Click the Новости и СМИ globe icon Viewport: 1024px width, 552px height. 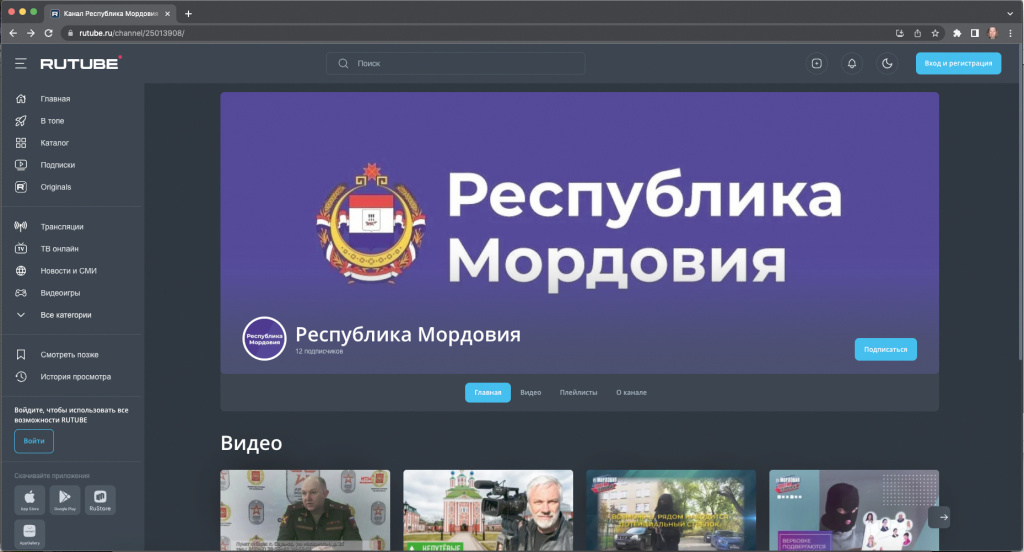(x=21, y=270)
